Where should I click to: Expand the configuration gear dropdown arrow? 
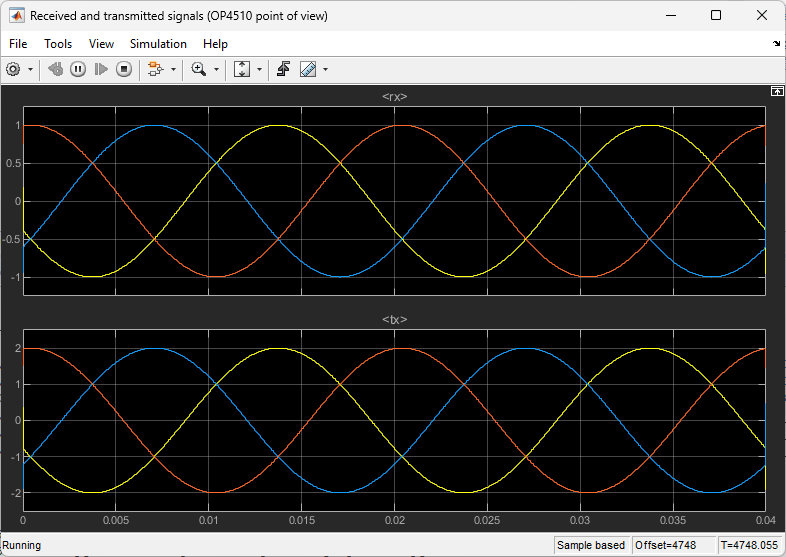[x=31, y=69]
